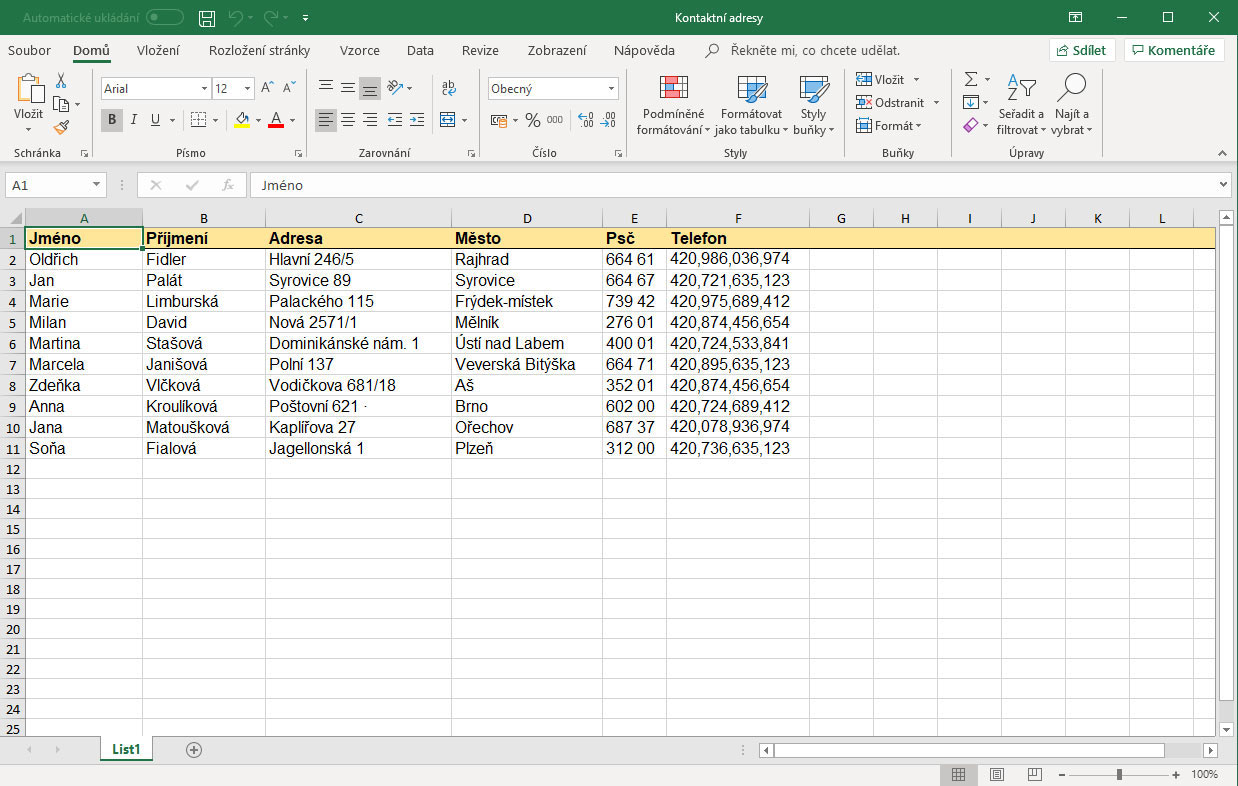Click the Komentáře button
1238x786 pixels.
(1174, 50)
